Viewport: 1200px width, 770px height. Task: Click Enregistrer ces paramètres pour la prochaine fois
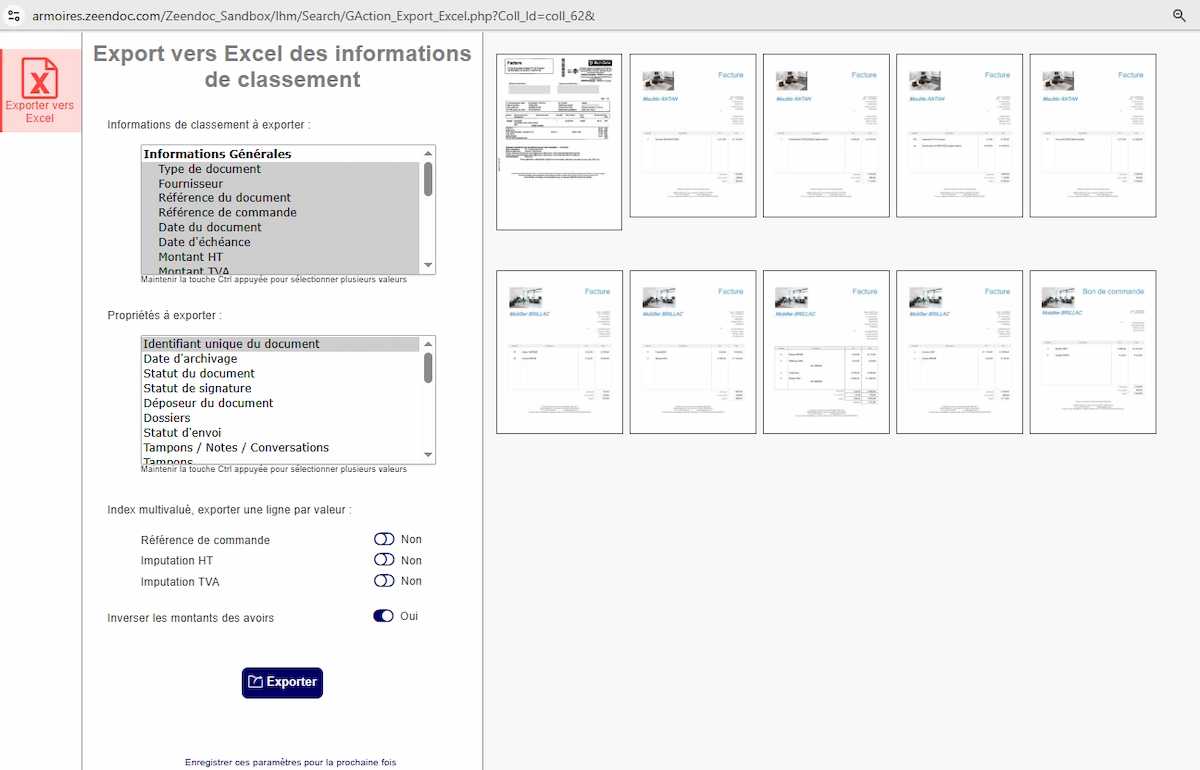[290, 762]
